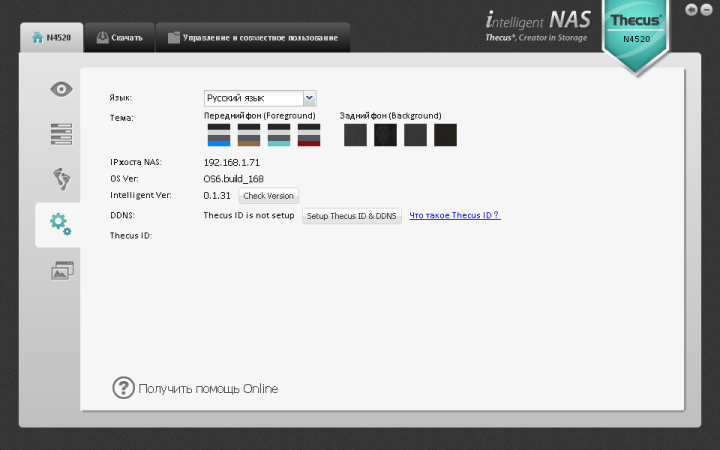This screenshot has width=720, height=450.
Task: Choose the third dark gray background swatch
Action: (416, 135)
